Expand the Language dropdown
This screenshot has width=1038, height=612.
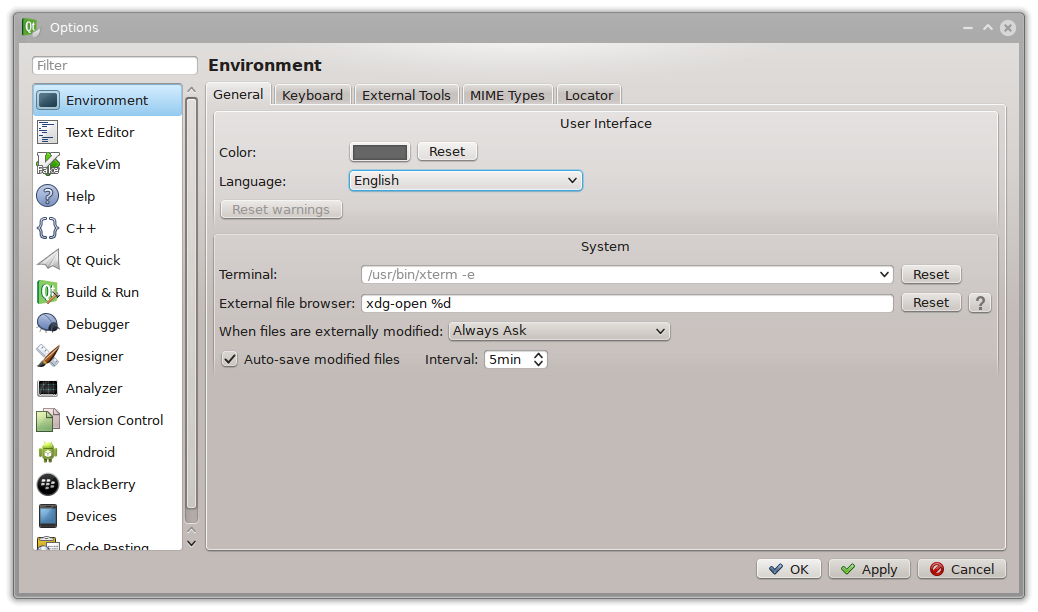coord(465,181)
